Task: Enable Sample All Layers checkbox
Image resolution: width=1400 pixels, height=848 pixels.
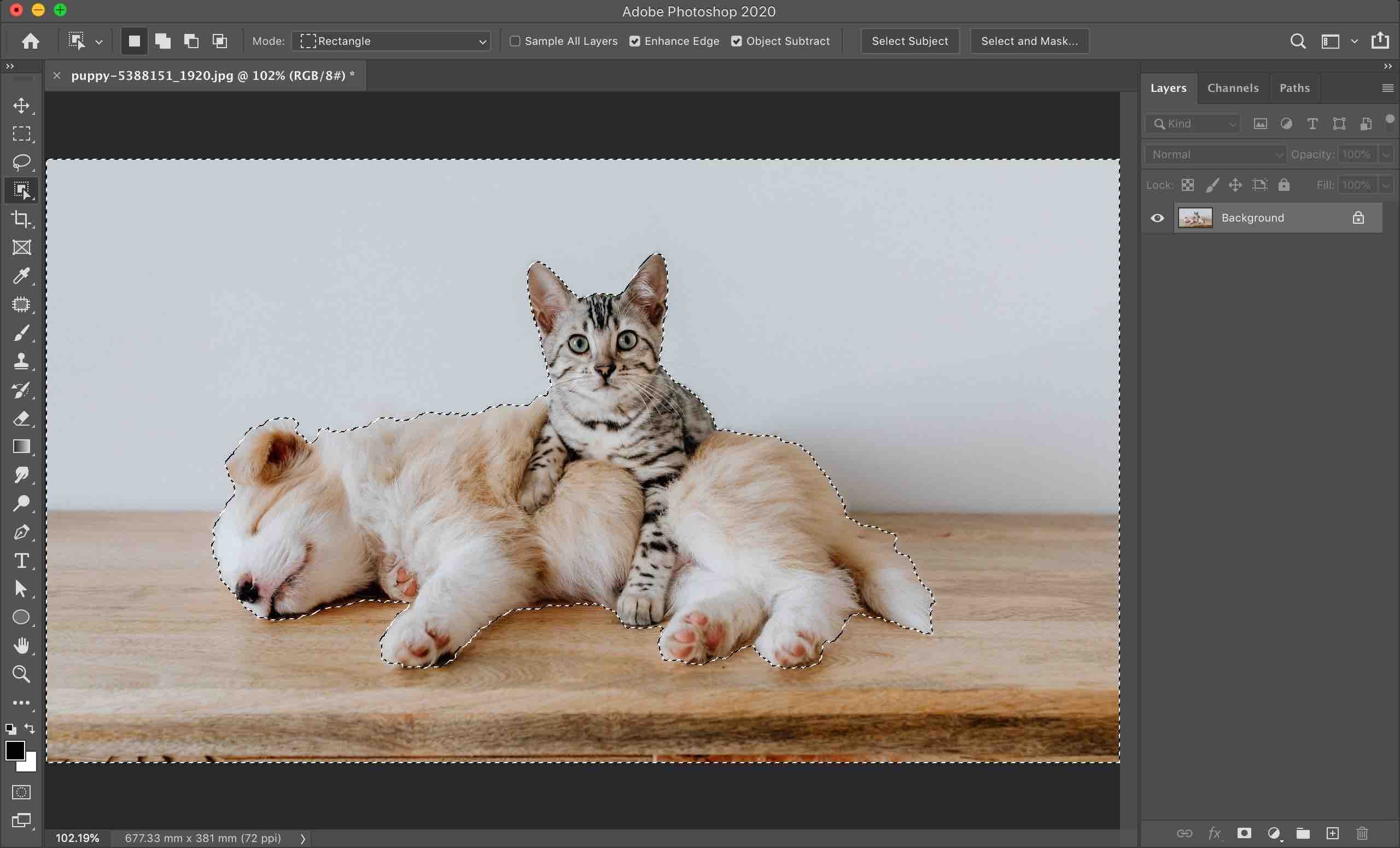Action: pos(515,41)
